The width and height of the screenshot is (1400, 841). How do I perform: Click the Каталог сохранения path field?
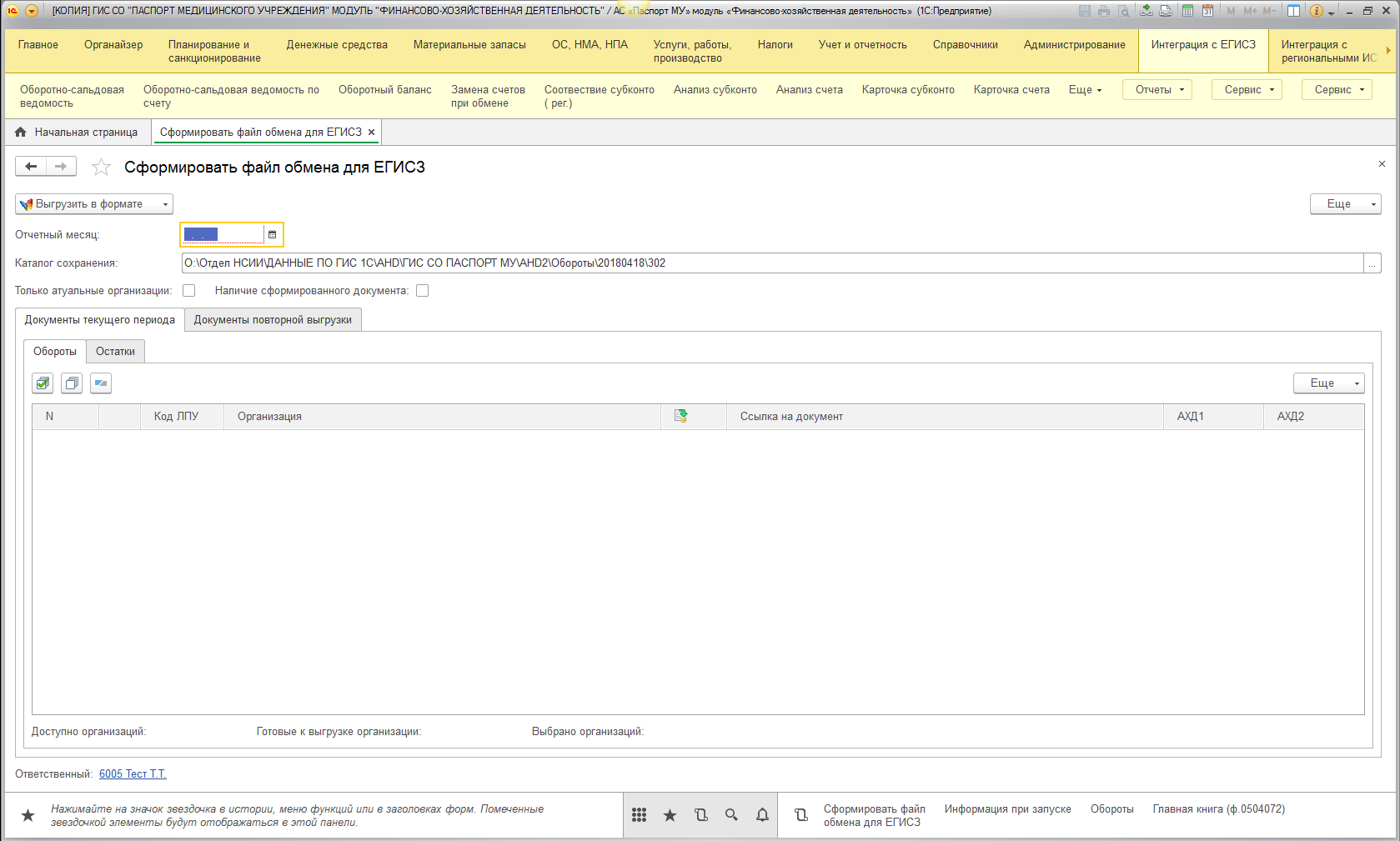pyautogui.click(x=771, y=263)
